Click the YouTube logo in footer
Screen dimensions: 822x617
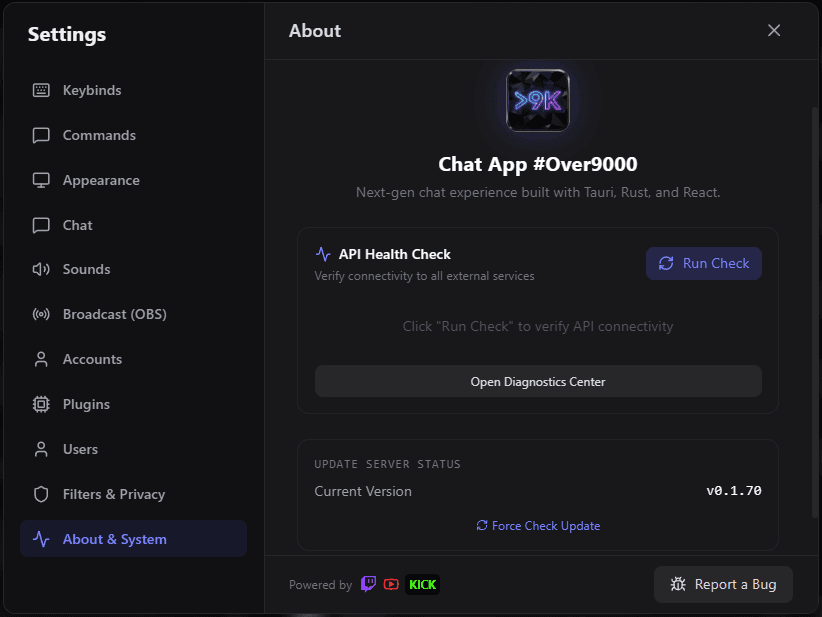coord(391,584)
